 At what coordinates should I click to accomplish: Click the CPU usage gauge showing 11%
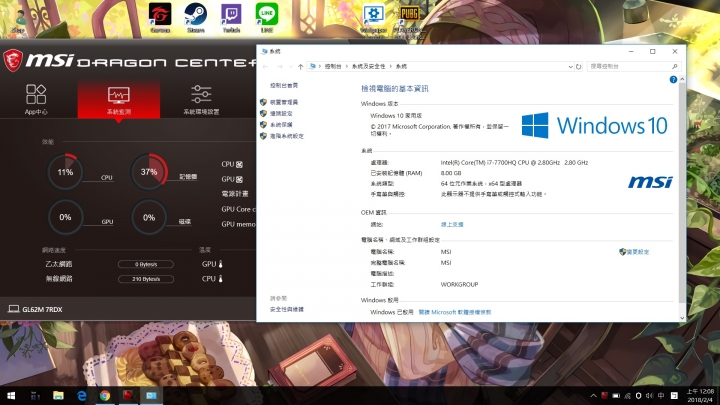(x=66, y=172)
